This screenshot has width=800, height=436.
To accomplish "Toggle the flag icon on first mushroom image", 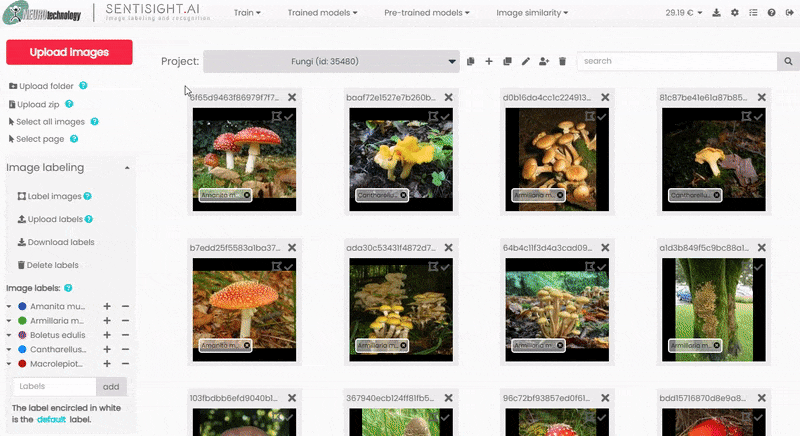I will [x=277, y=117].
